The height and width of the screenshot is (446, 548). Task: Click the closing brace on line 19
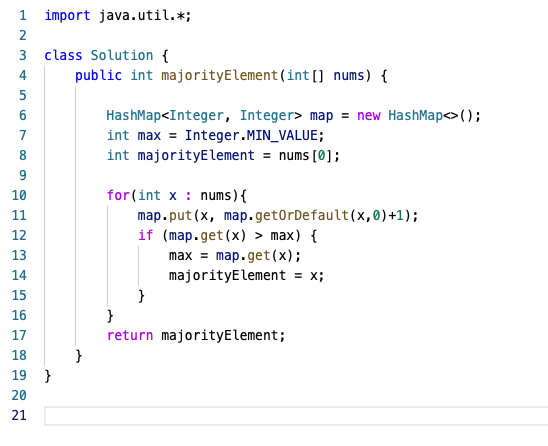pos(48,376)
